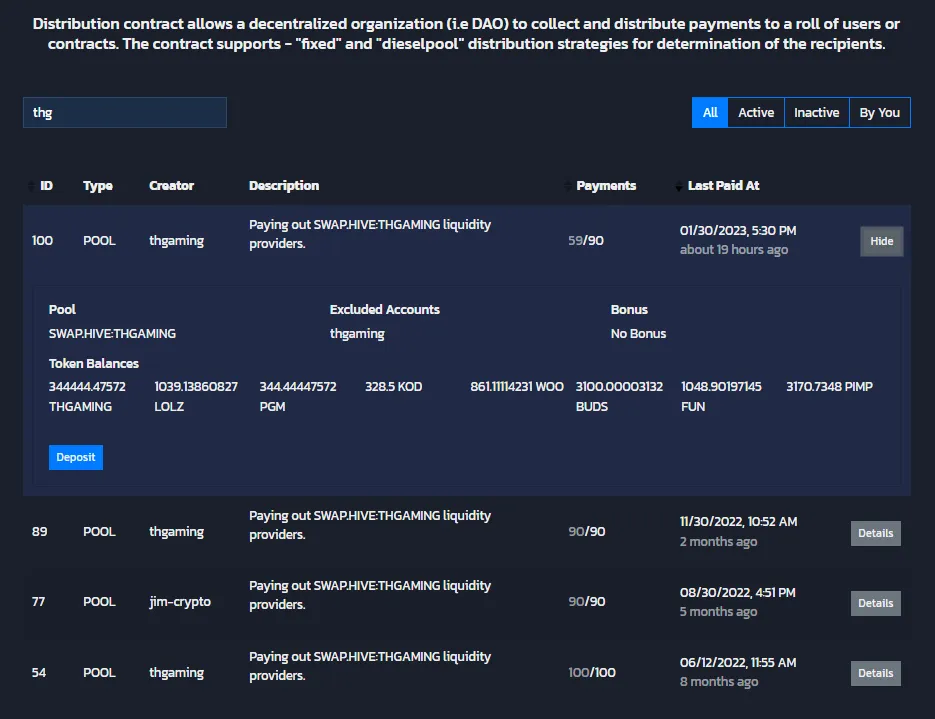The image size is (935, 719).
Task: Click date 11/30/2022, 10:52 AM
Action: click(738, 522)
